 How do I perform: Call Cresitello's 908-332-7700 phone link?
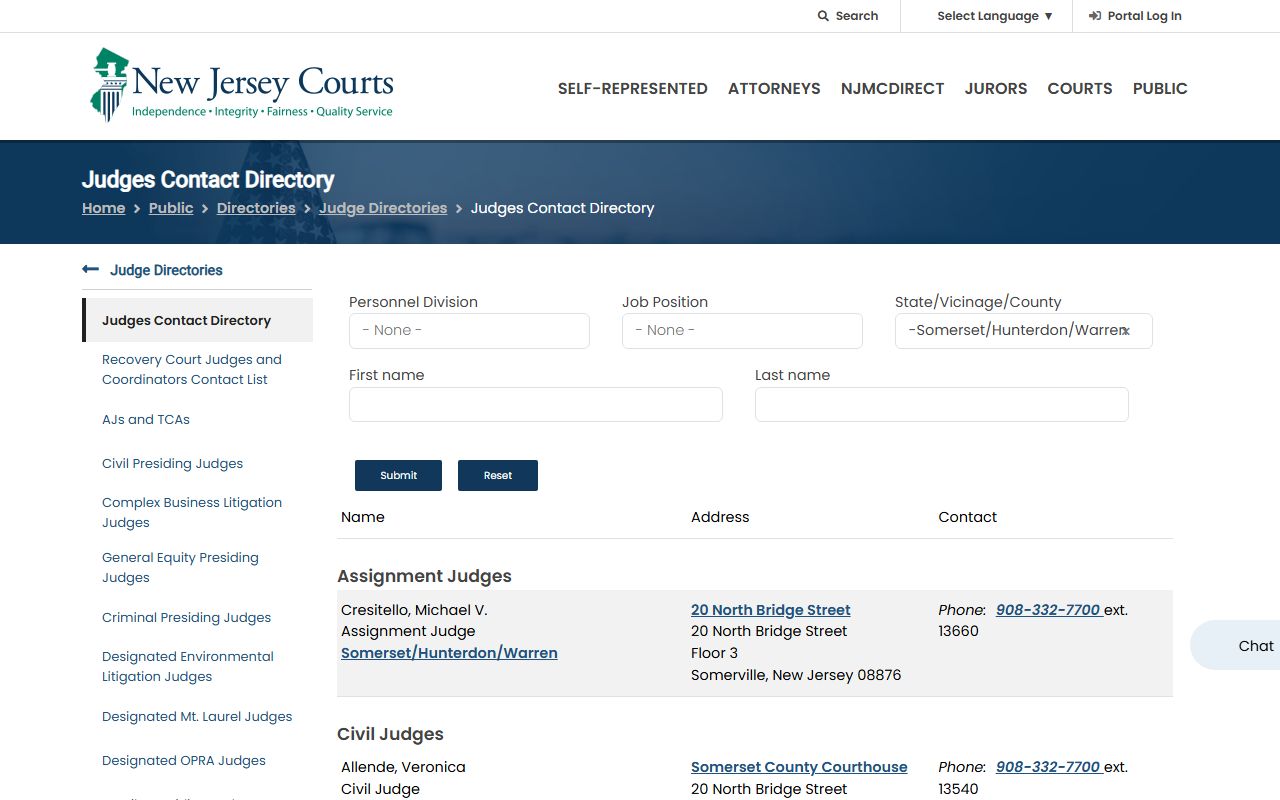point(1049,610)
